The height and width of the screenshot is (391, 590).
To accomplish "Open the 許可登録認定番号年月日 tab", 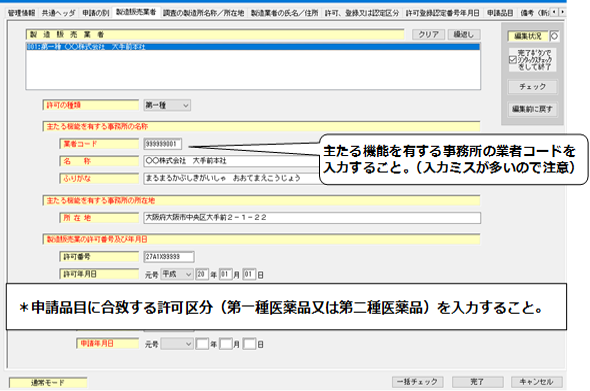I will 442,13.
